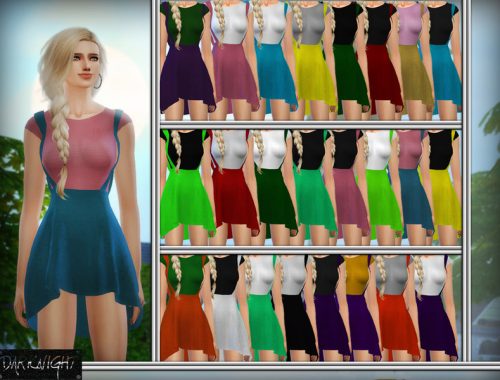The width and height of the screenshot is (500, 380).
Task: Choose the white top with black skirt variant
Action: point(298,307)
